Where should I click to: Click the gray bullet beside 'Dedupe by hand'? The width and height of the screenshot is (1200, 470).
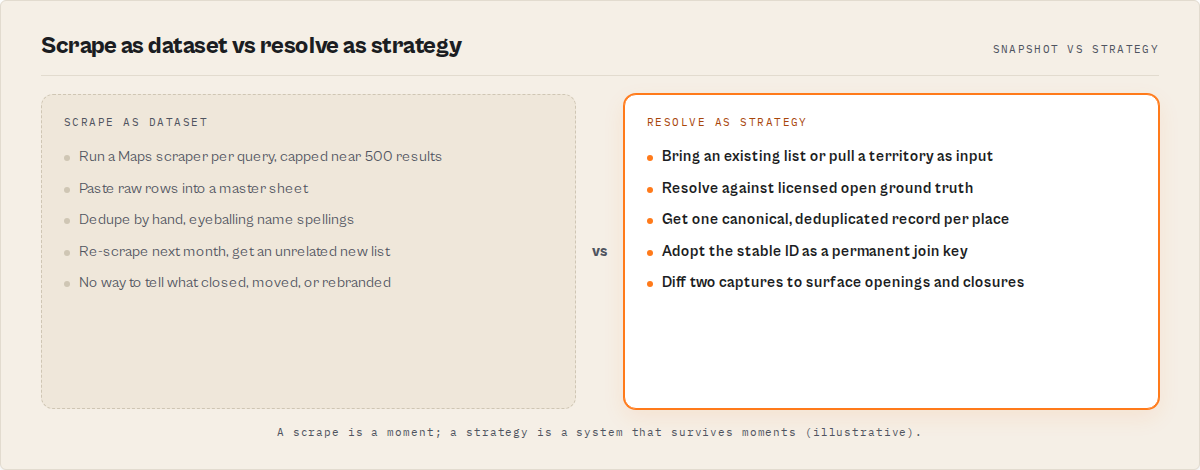click(x=67, y=220)
